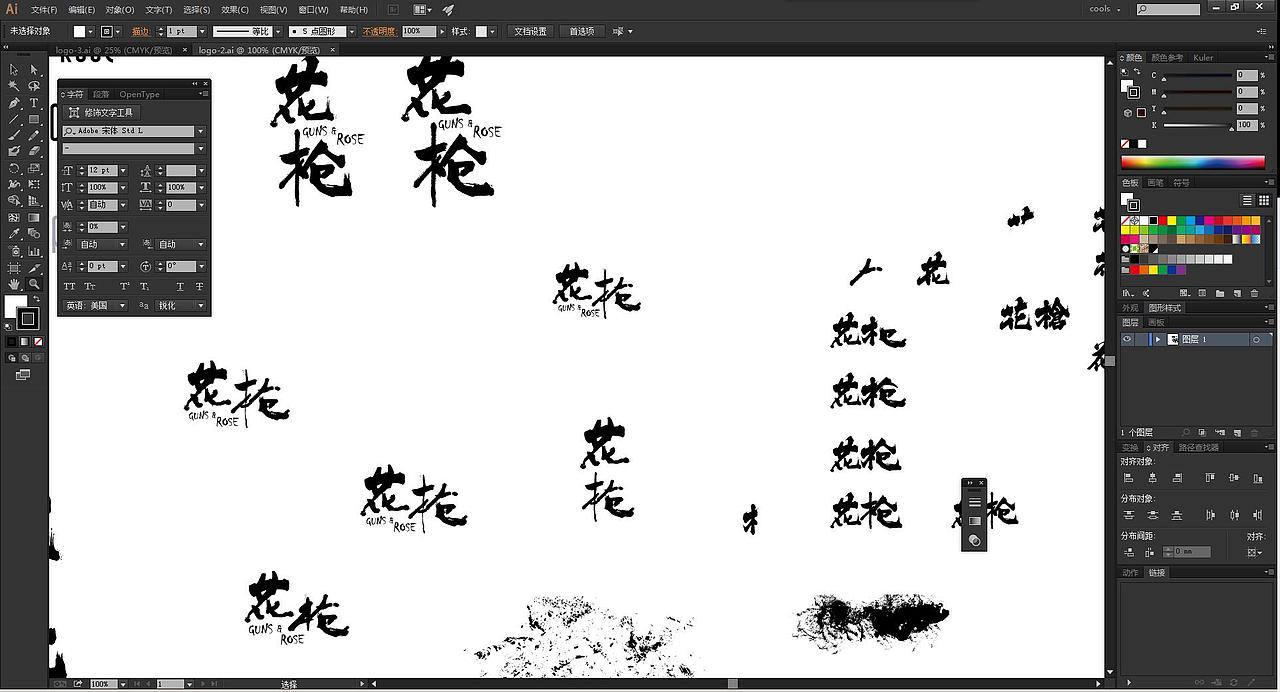Toggle visibility of 图层 1
Screen dimensions: 1280x692
pos(1127,338)
